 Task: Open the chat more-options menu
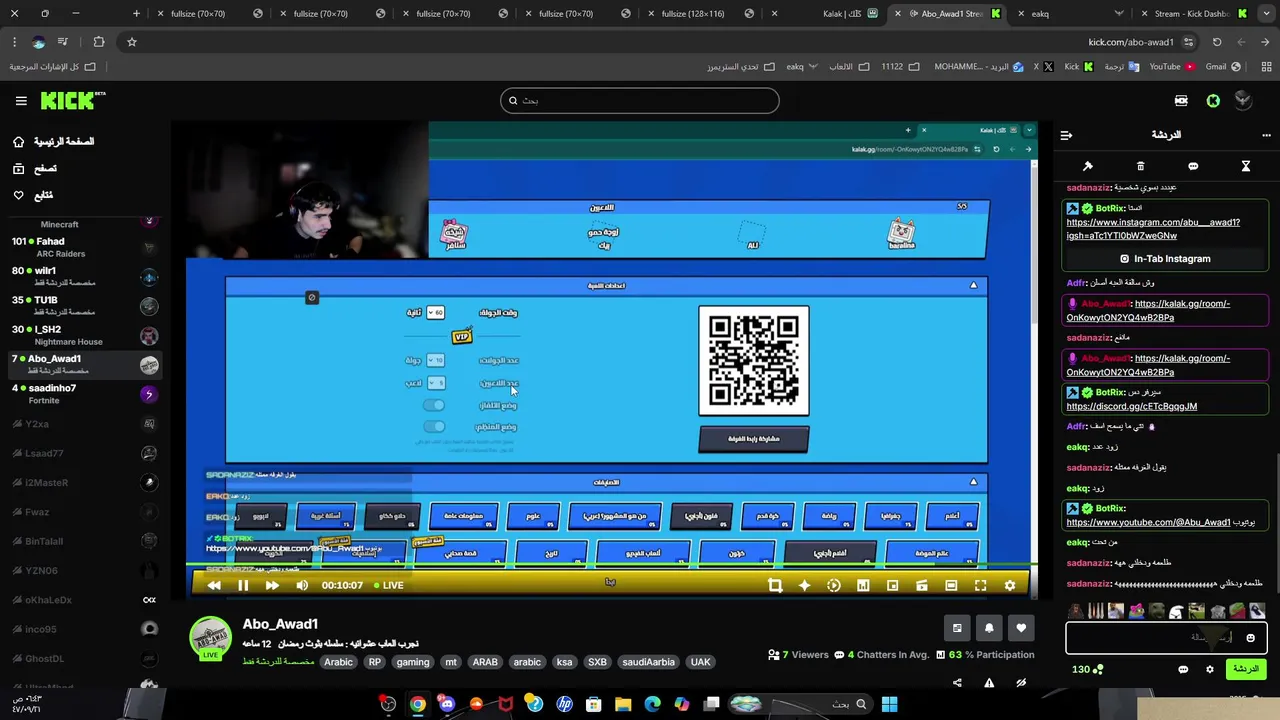coord(1266,134)
